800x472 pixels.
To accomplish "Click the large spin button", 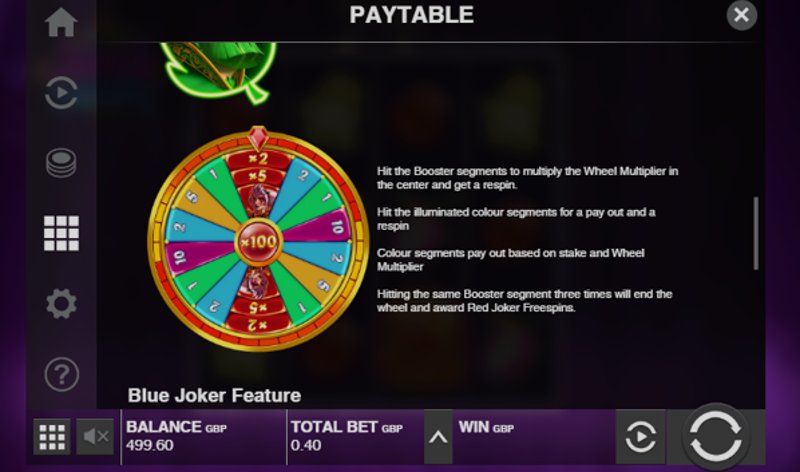I will (715, 437).
